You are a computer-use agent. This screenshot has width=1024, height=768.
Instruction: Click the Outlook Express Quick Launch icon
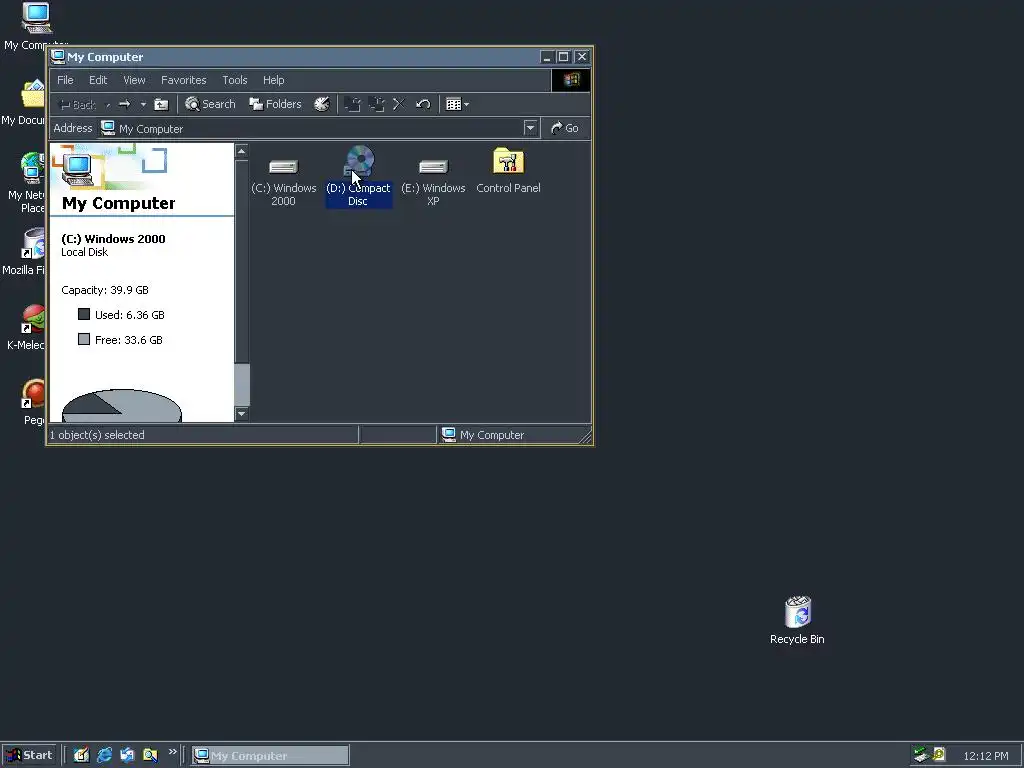[x=127, y=756]
